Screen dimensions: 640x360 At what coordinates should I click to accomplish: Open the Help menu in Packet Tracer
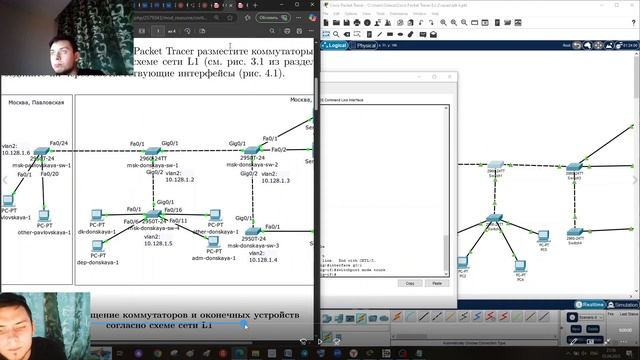tap(435, 13)
